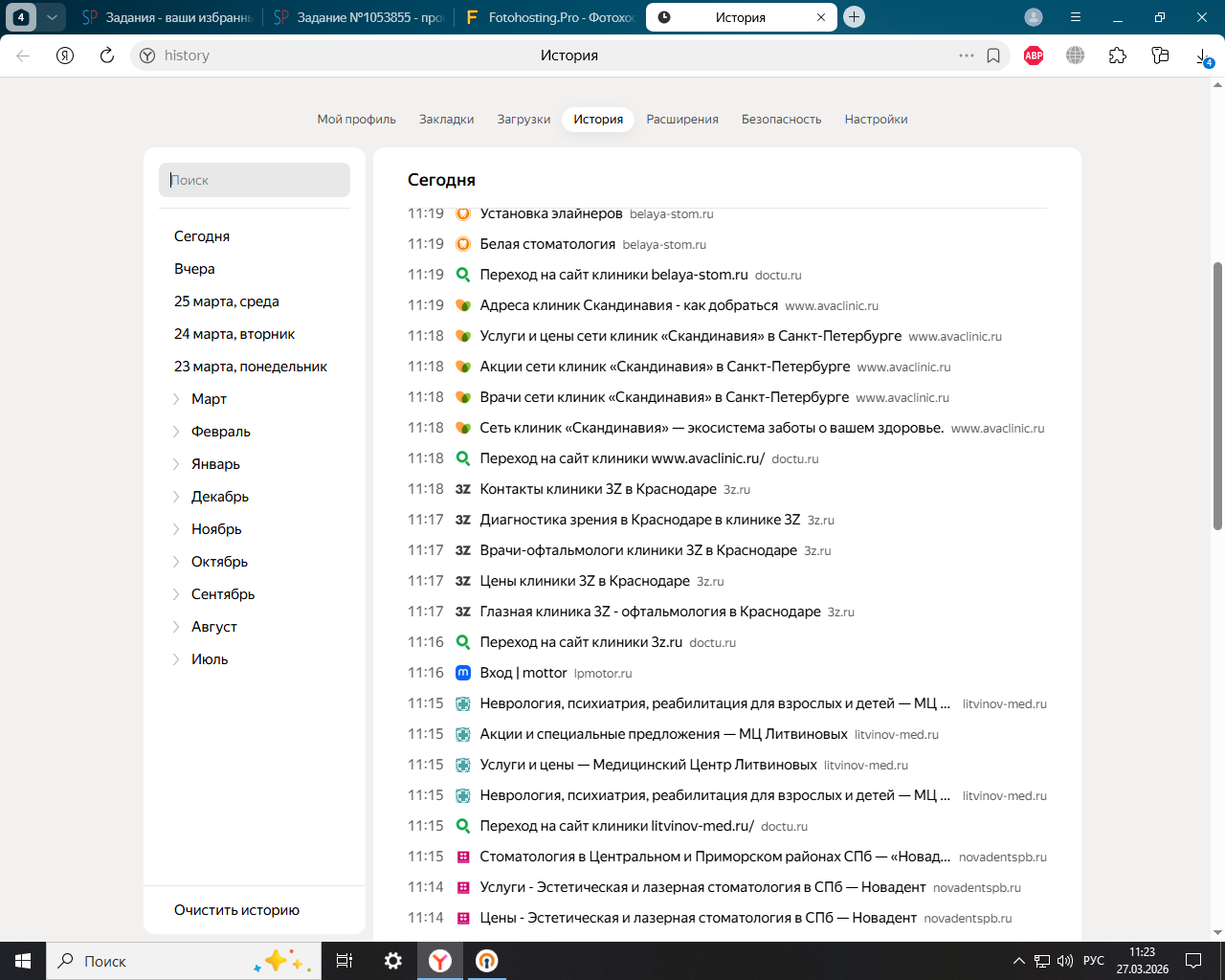Add a new tab with the plus button

click(x=855, y=17)
